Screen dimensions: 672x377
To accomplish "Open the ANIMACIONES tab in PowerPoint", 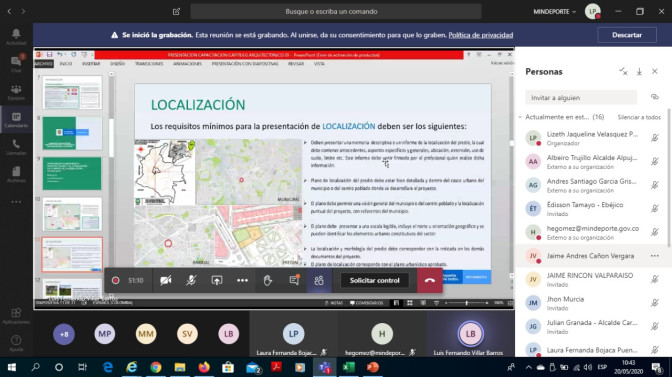I will pos(187,64).
